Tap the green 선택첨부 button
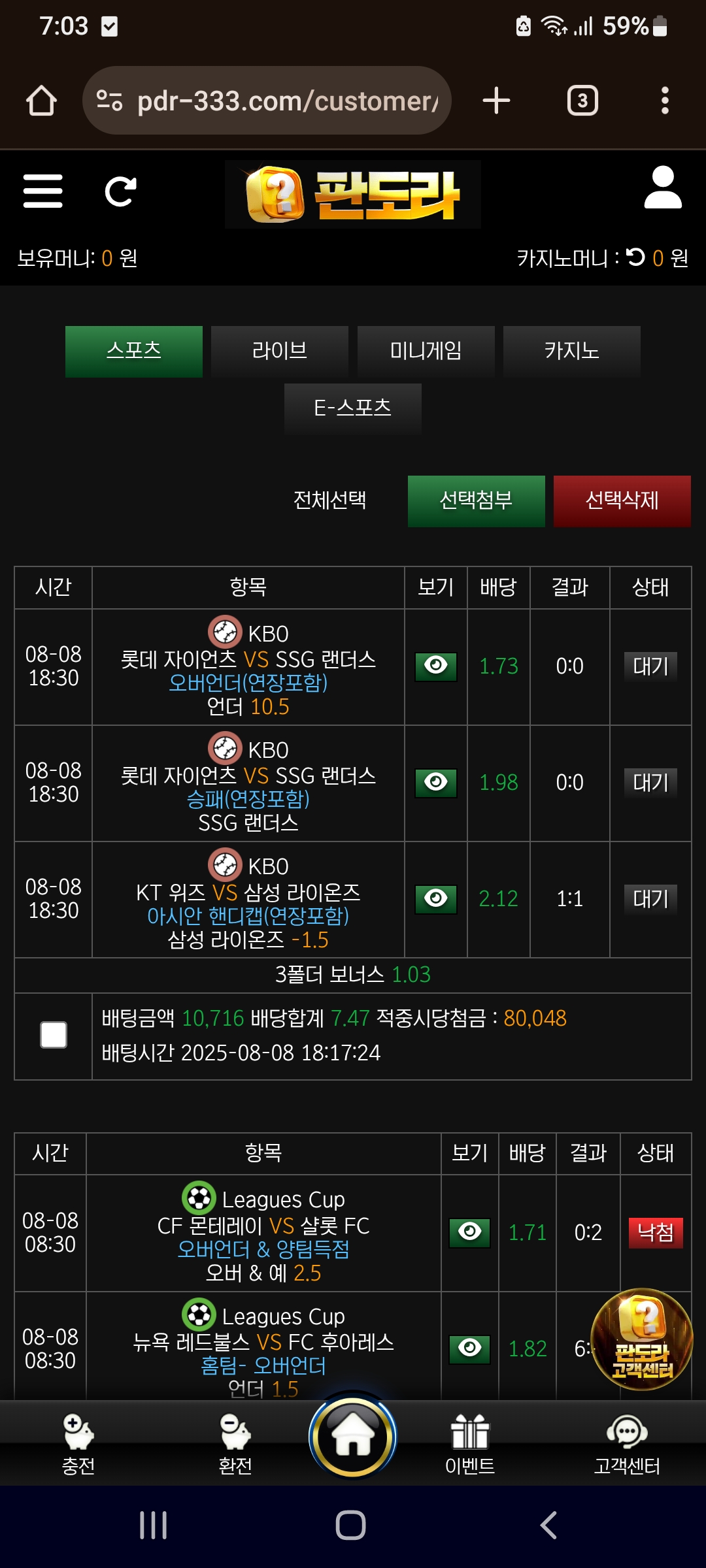This screenshot has height=1568, width=706. click(477, 501)
